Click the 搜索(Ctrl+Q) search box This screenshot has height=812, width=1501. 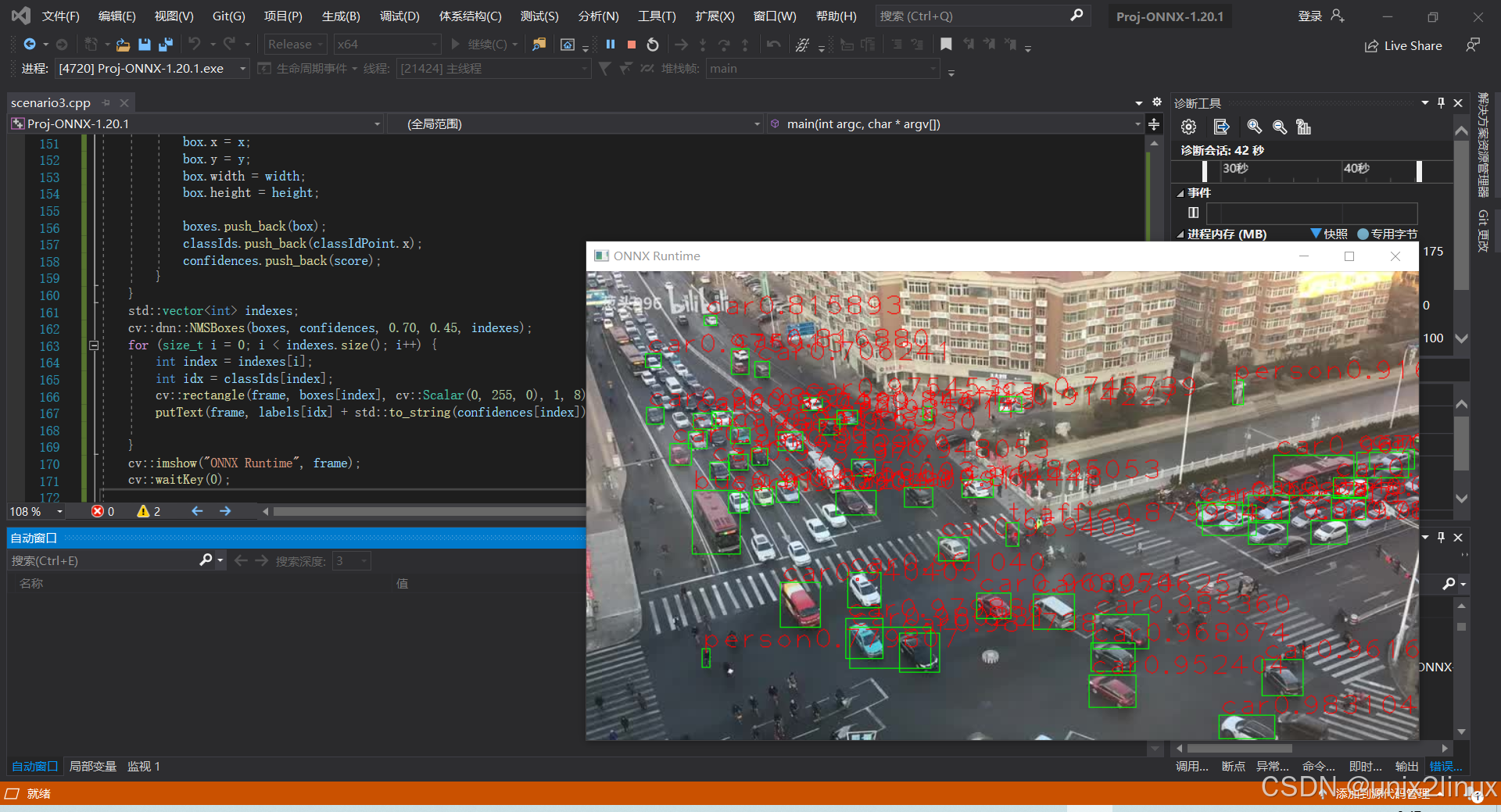click(x=982, y=16)
